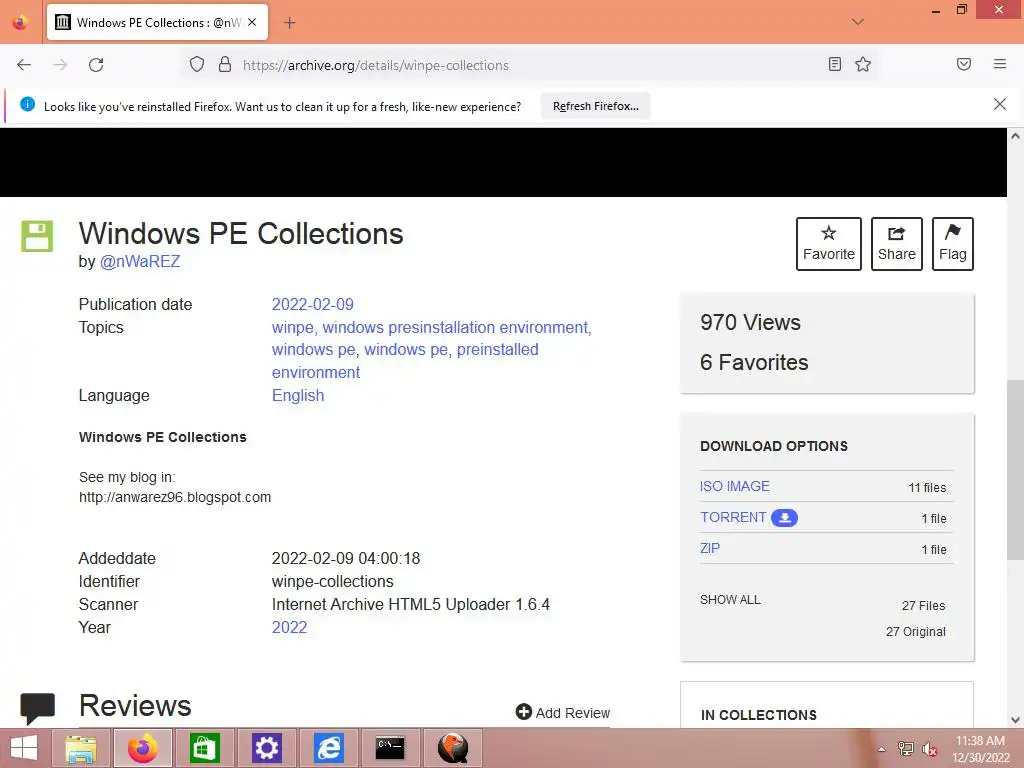Screen dimensions: 1024x768
Task: Open the taskbar clock and date
Action: (x=980, y=749)
